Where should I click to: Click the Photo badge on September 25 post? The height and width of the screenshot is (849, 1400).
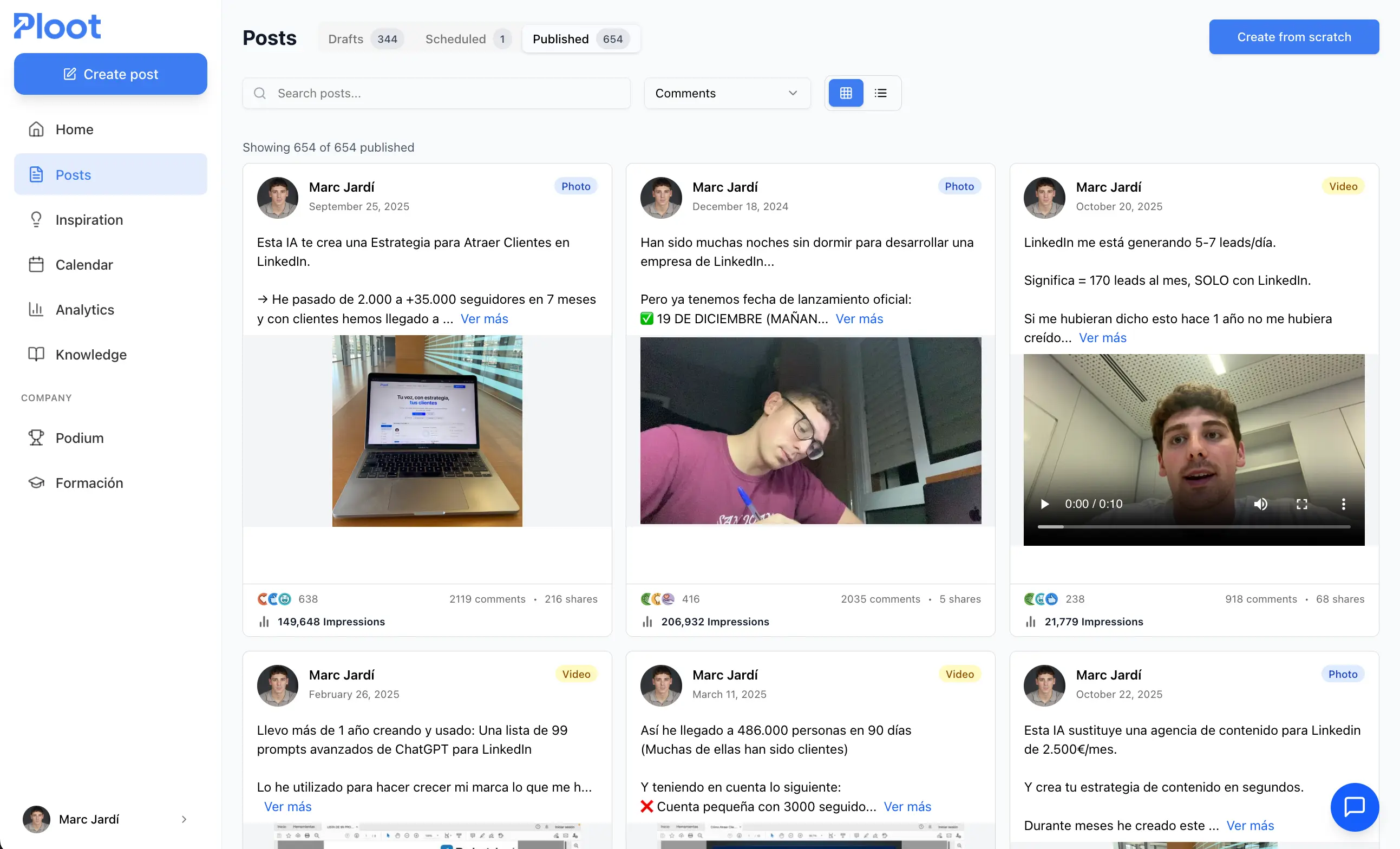[575, 186]
